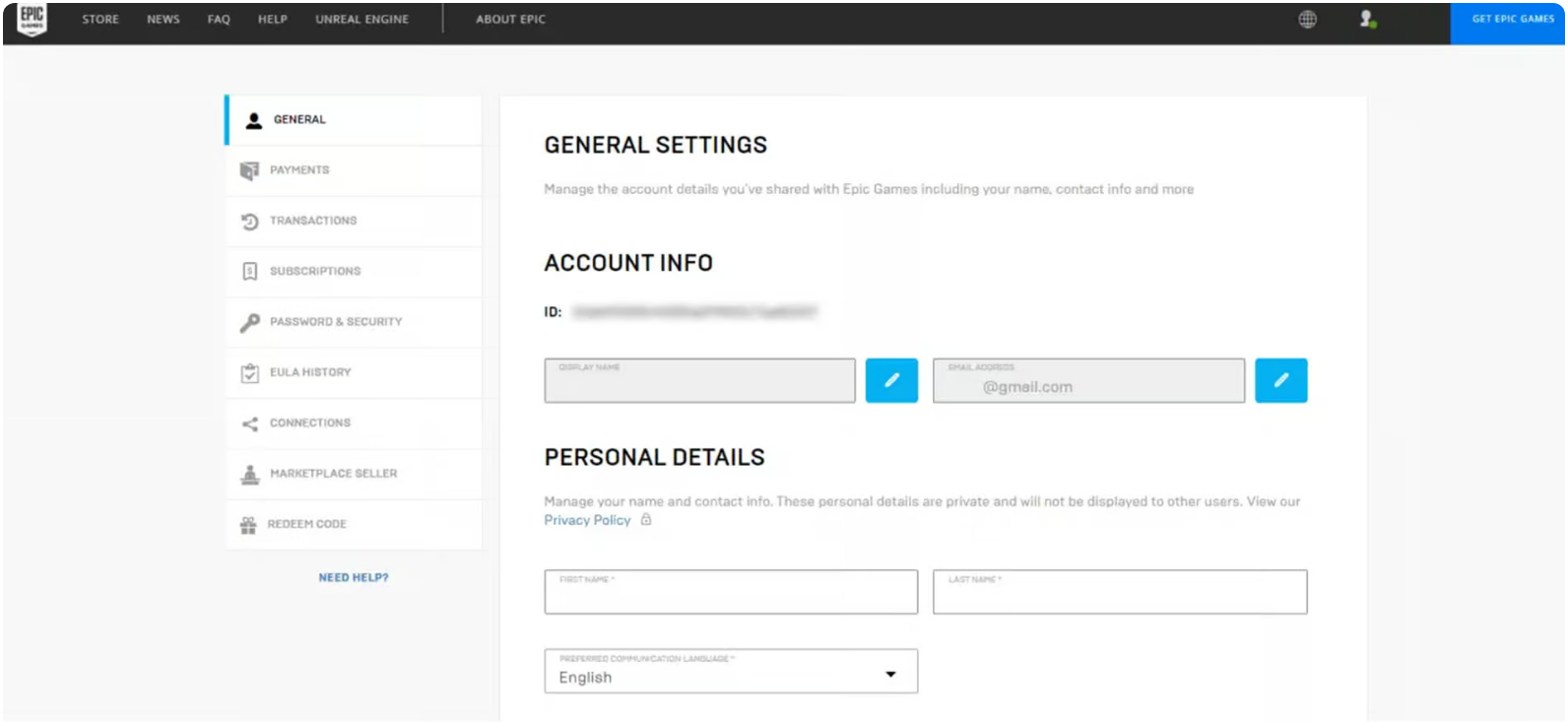Go to the EULA History section
The height and width of the screenshot is (722, 1568).
point(354,372)
